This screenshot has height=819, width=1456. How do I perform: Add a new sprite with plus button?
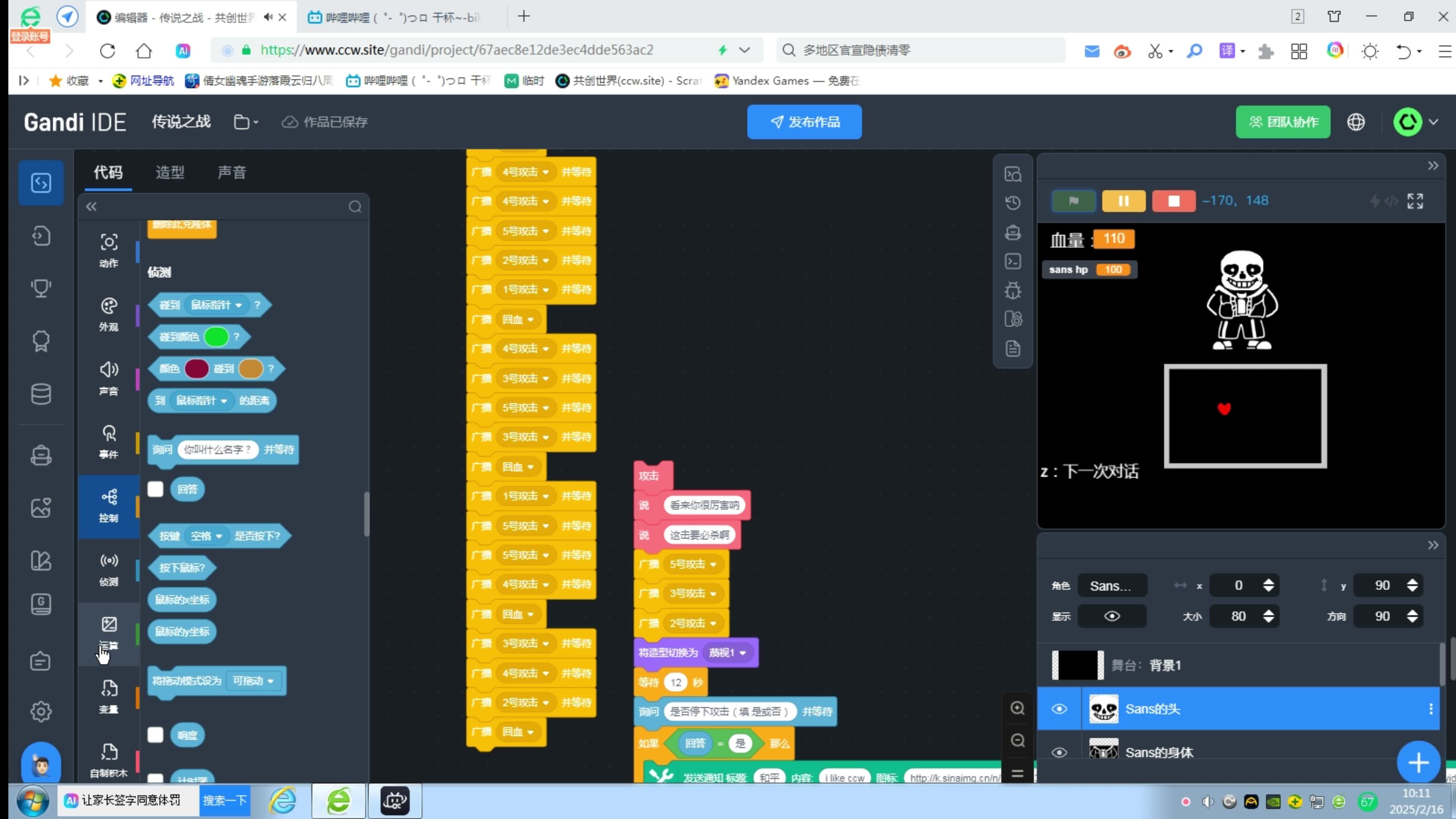coord(1418,763)
